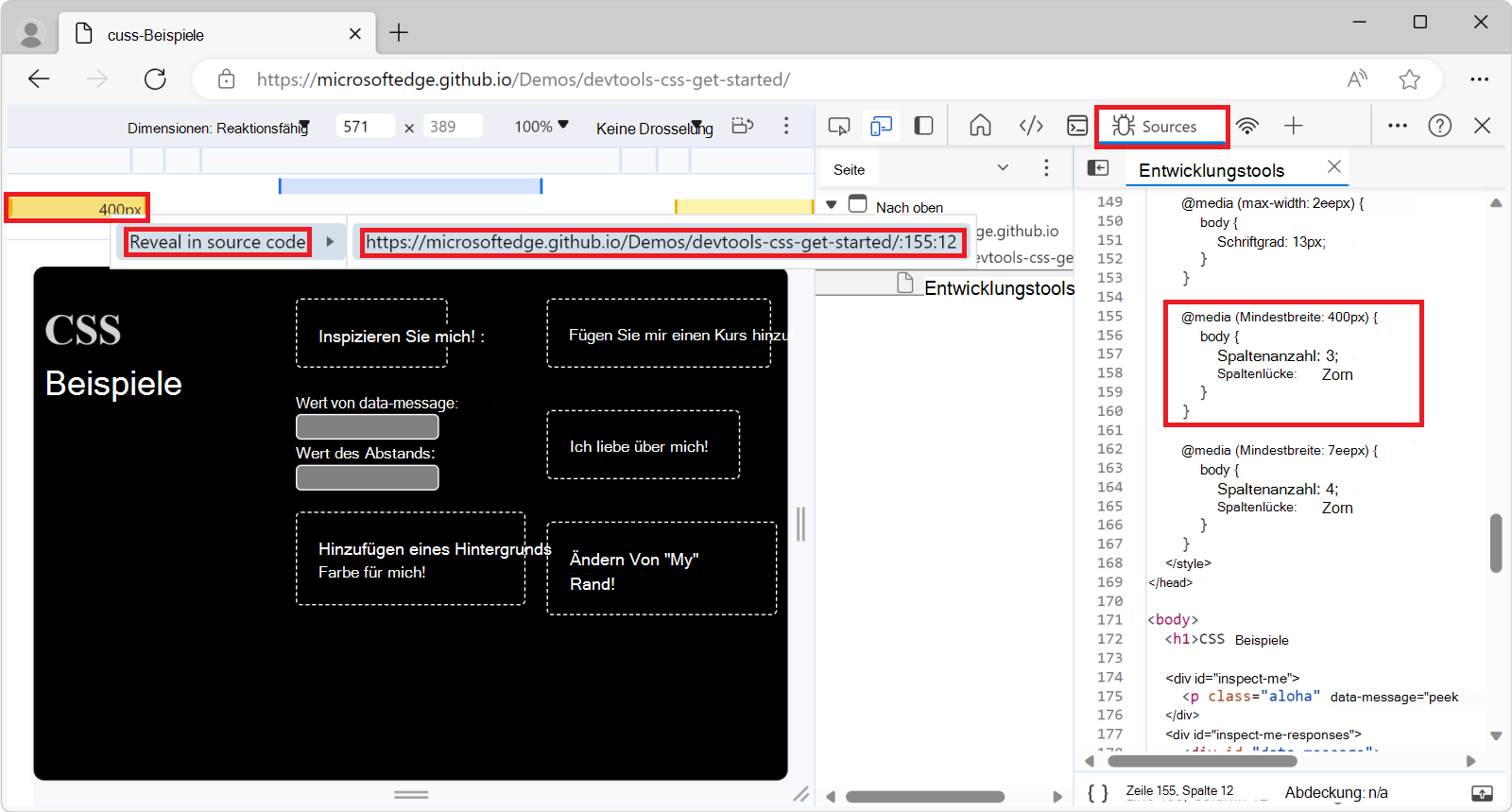Viewport: 1512px width, 812px height.
Task: Open the Keine Drosselung throttling dropdown
Action: 654,128
